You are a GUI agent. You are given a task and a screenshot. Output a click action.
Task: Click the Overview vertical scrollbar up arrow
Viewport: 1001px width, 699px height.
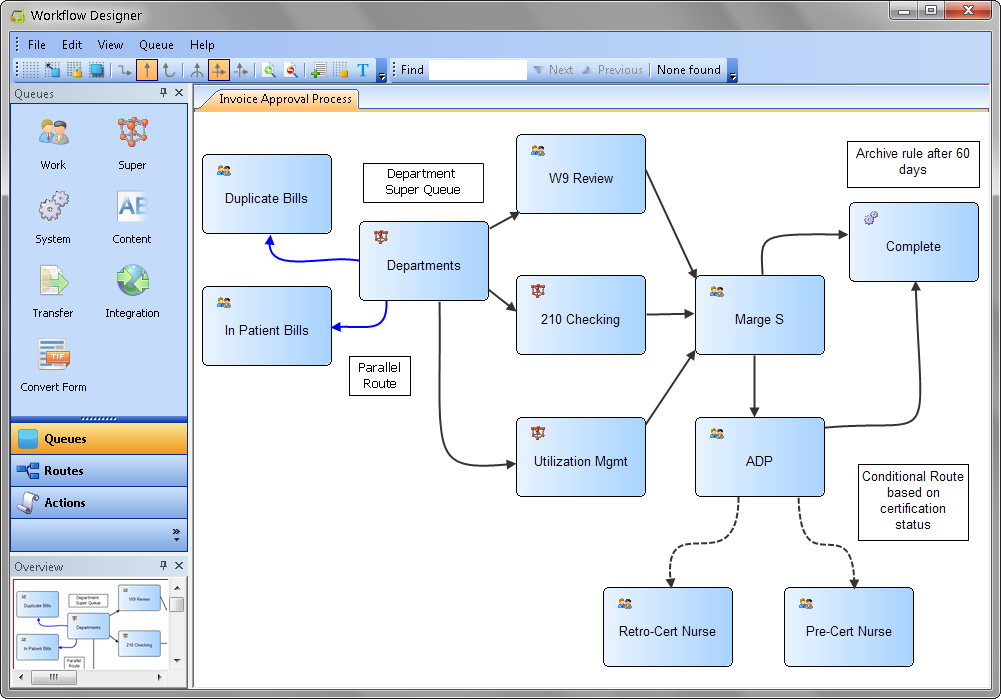(177, 587)
